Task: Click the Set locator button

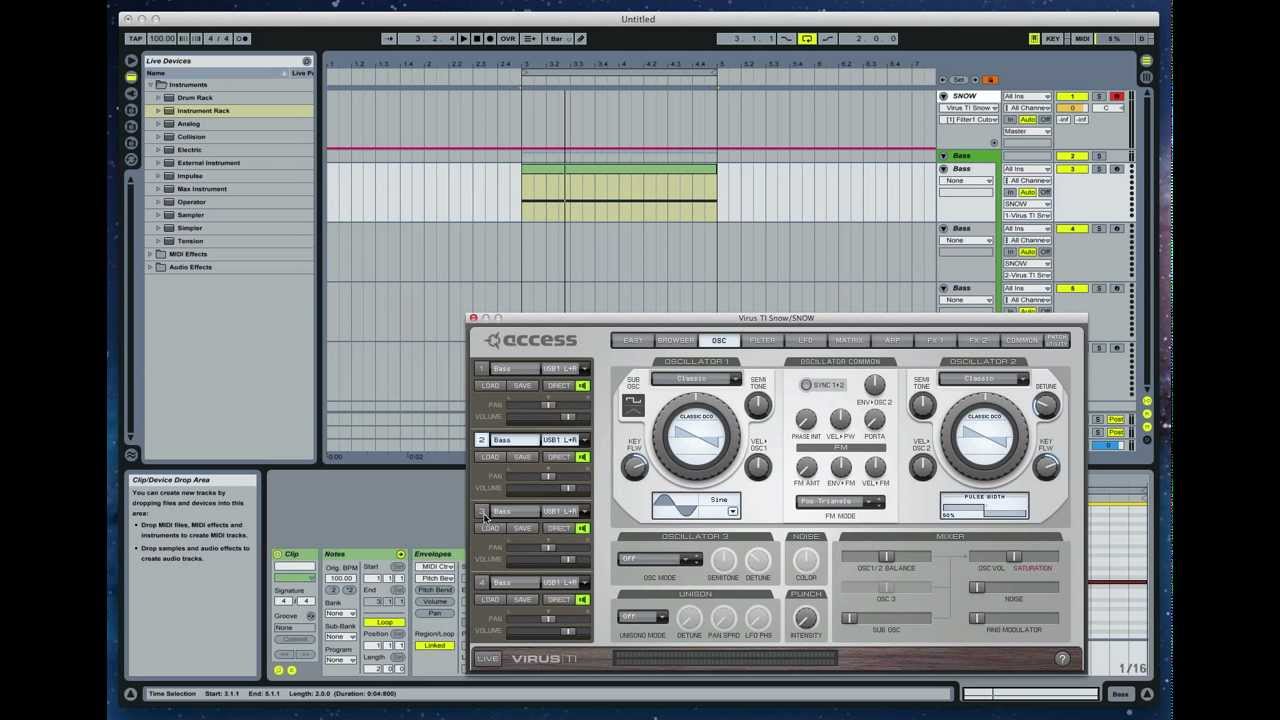Action: [x=961, y=80]
